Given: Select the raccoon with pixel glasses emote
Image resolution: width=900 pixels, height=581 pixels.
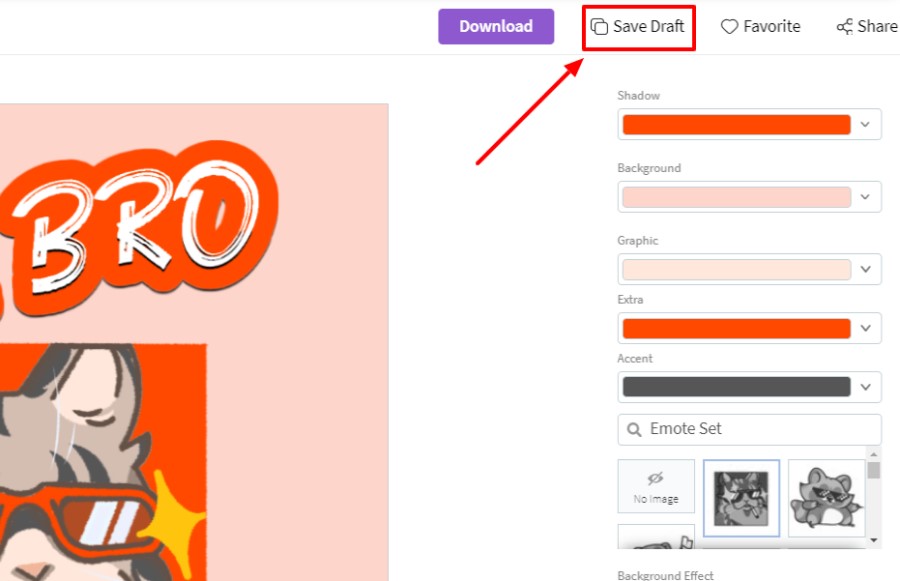Looking at the screenshot, I should (826, 498).
